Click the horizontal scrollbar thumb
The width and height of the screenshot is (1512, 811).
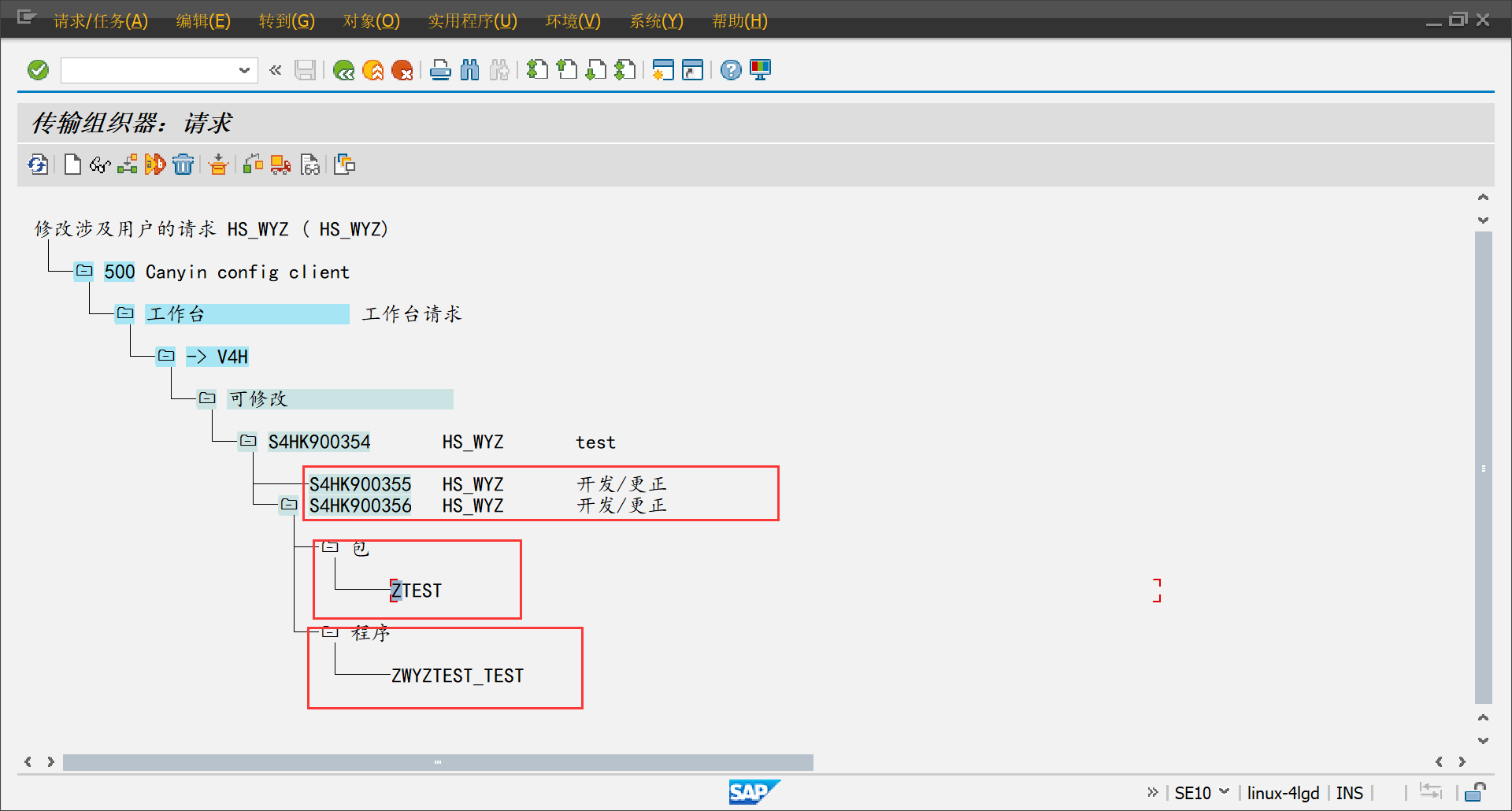click(438, 762)
